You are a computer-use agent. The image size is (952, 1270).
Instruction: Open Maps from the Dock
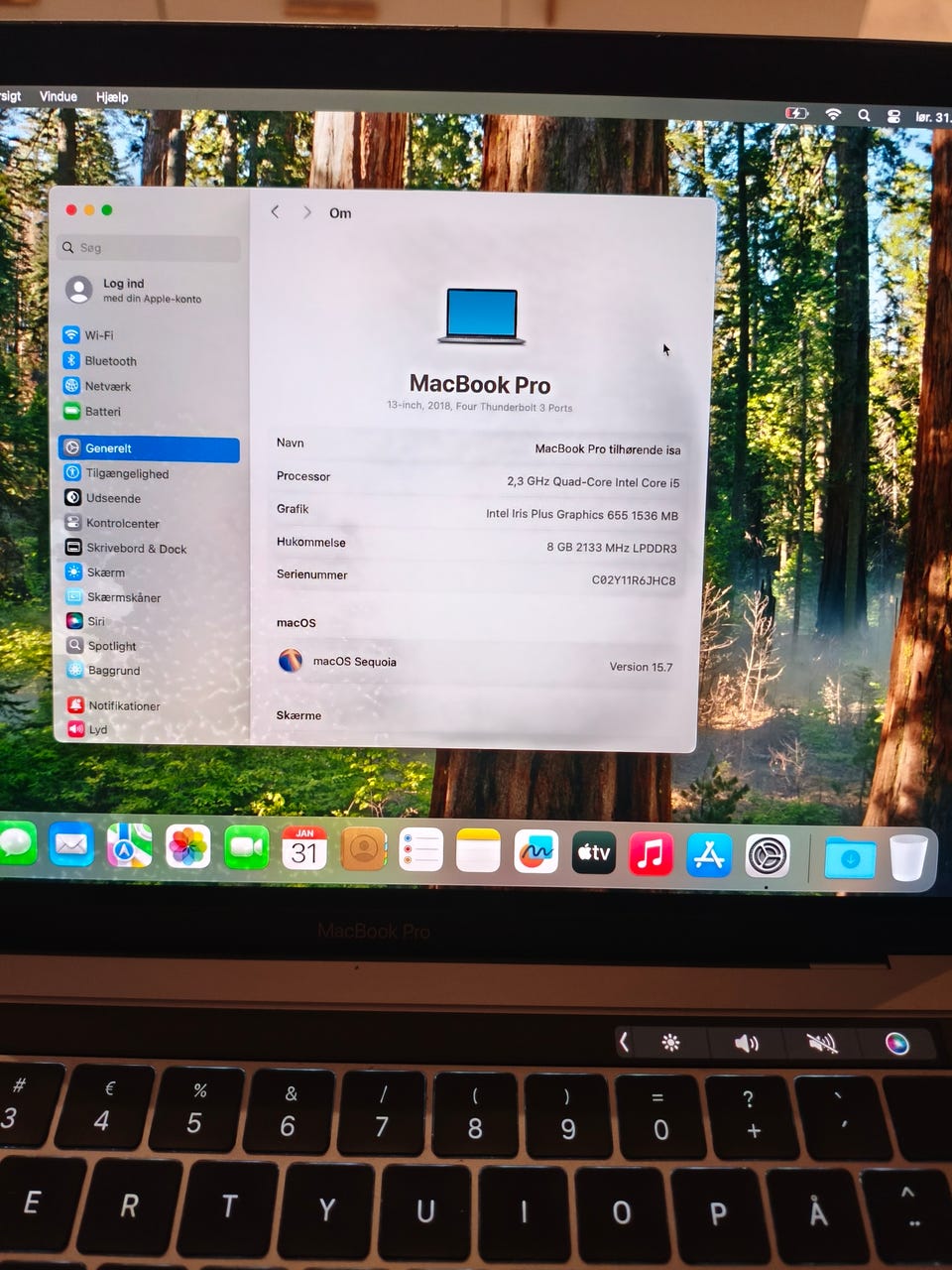pyautogui.click(x=130, y=846)
